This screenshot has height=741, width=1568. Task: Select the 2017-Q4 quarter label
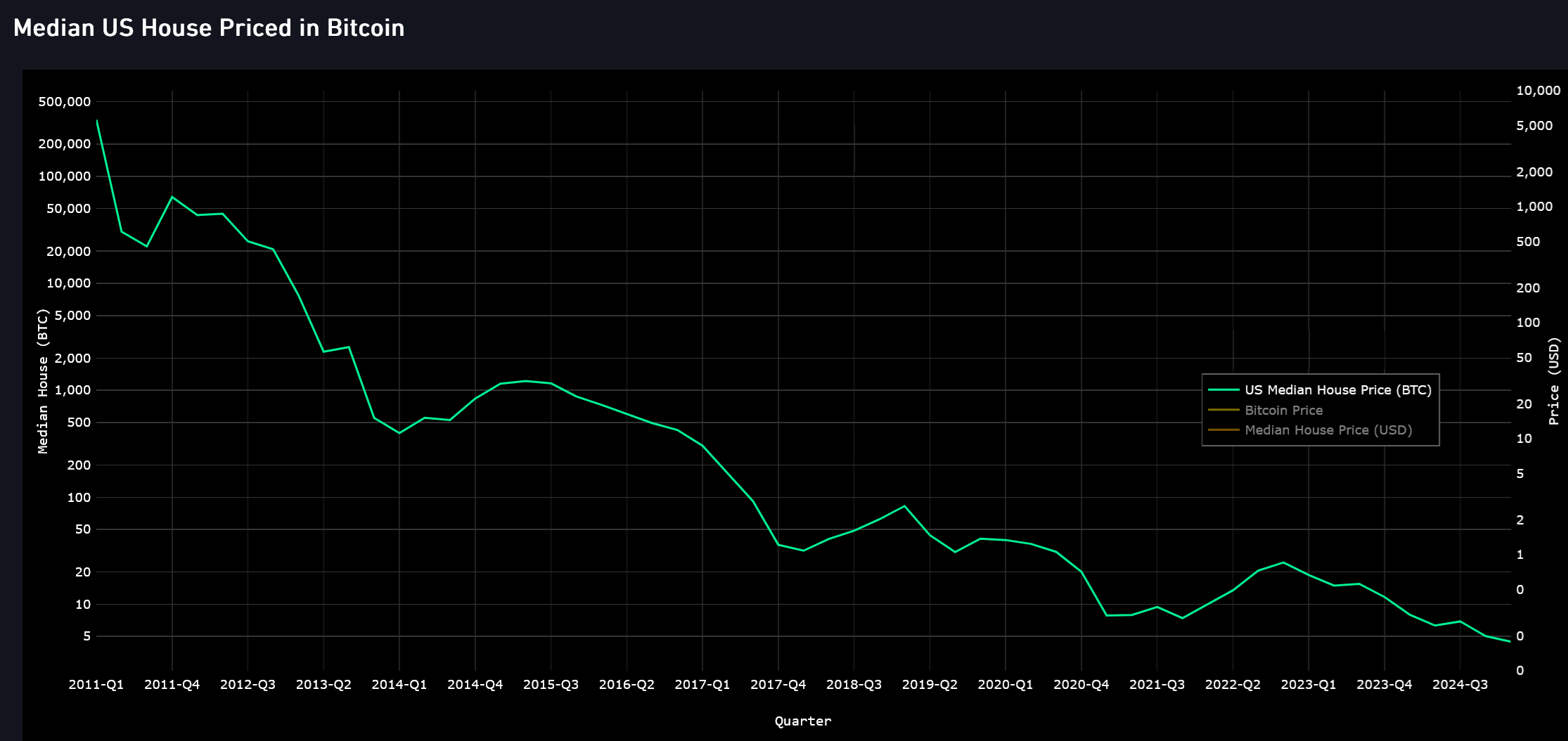coord(778,685)
